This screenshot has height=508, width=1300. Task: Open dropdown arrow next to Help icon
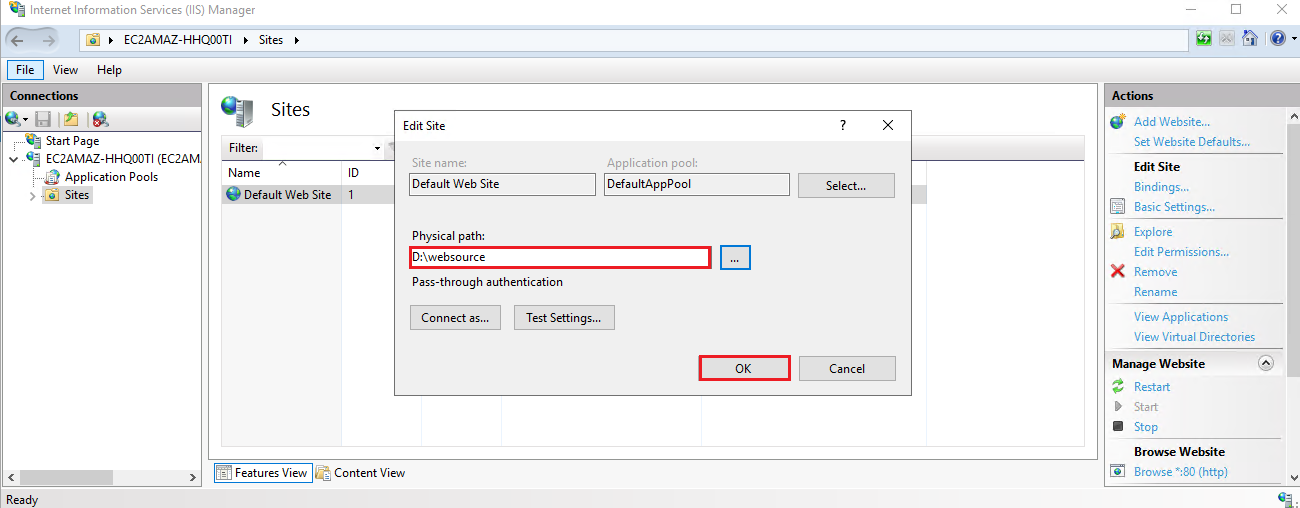tap(1292, 40)
